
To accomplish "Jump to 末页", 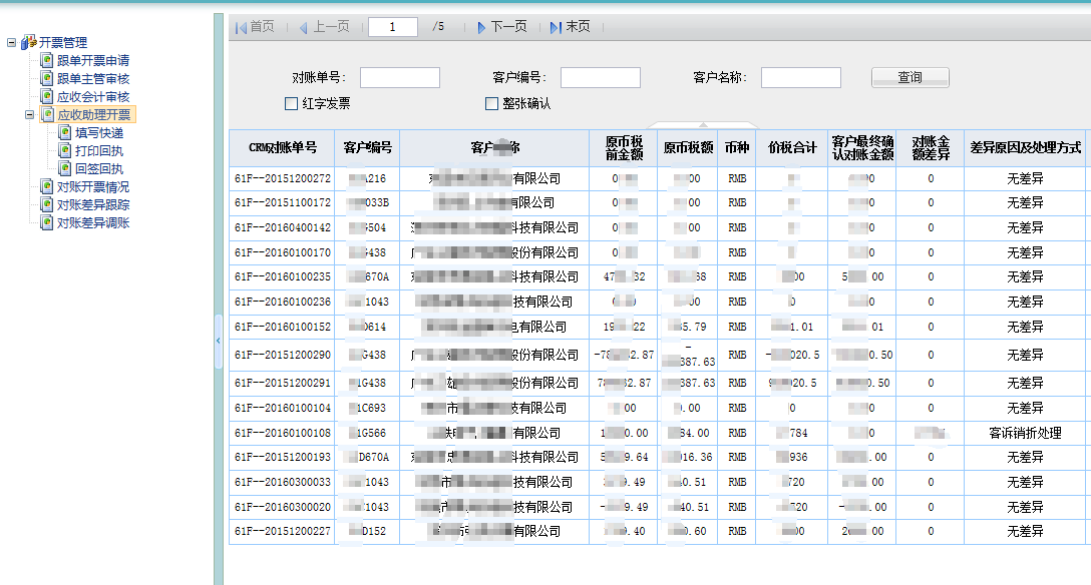I will coord(578,26).
